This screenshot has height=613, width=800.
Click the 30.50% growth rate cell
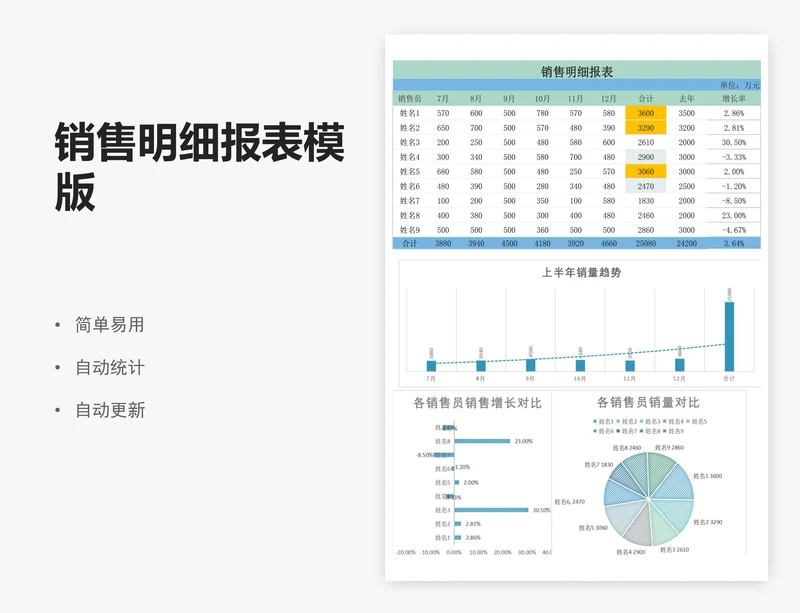click(734, 142)
